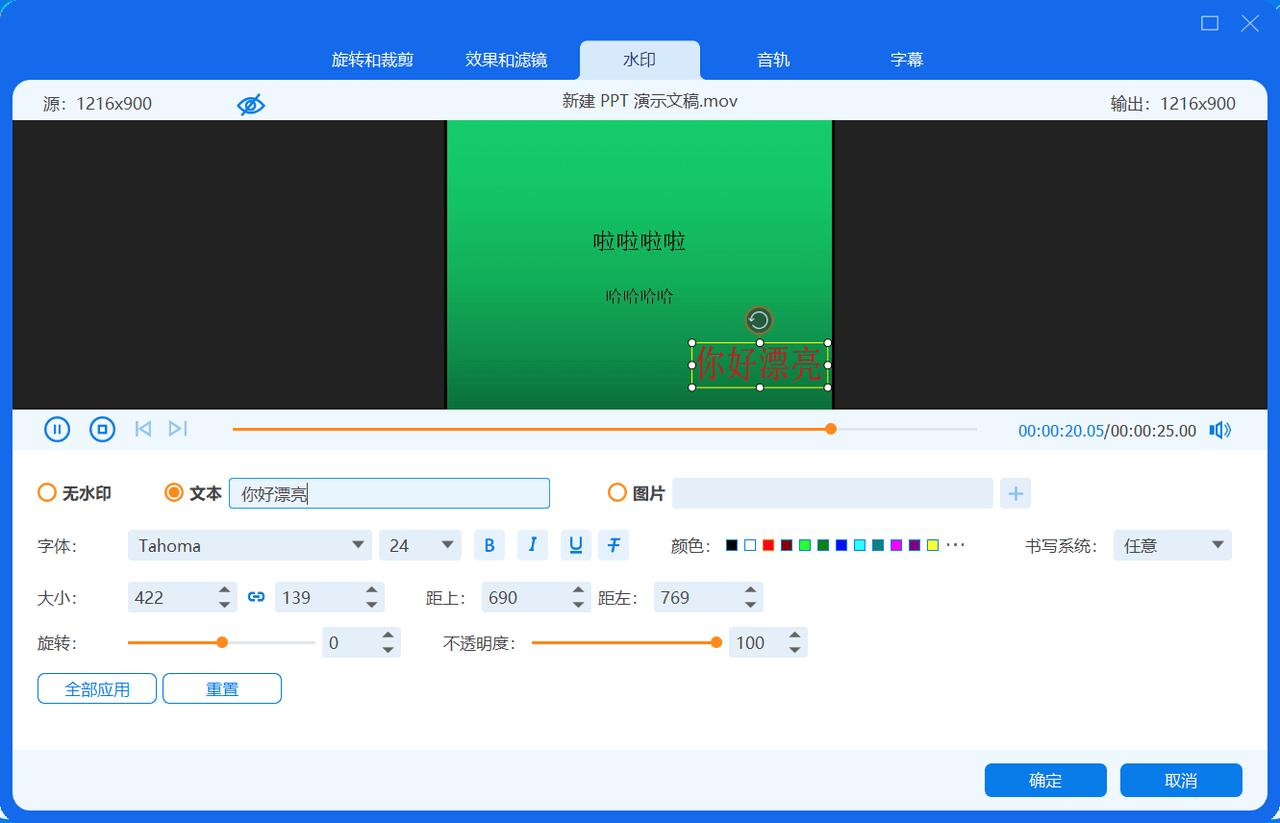Pause the video playback
Viewport: 1280px width, 823px height.
coord(57,428)
